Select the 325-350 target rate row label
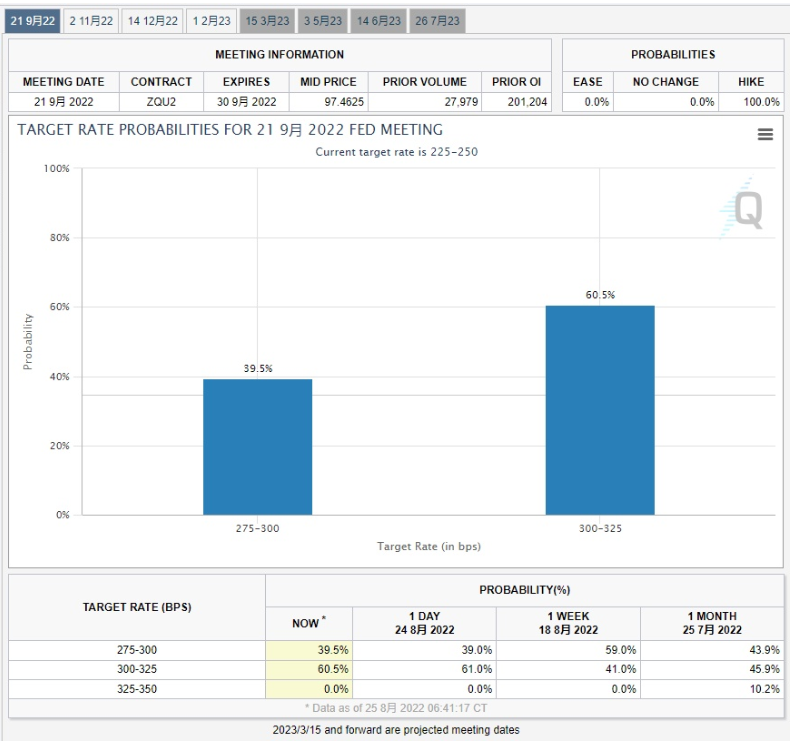The height and width of the screenshot is (741, 793). pyautogui.click(x=137, y=689)
